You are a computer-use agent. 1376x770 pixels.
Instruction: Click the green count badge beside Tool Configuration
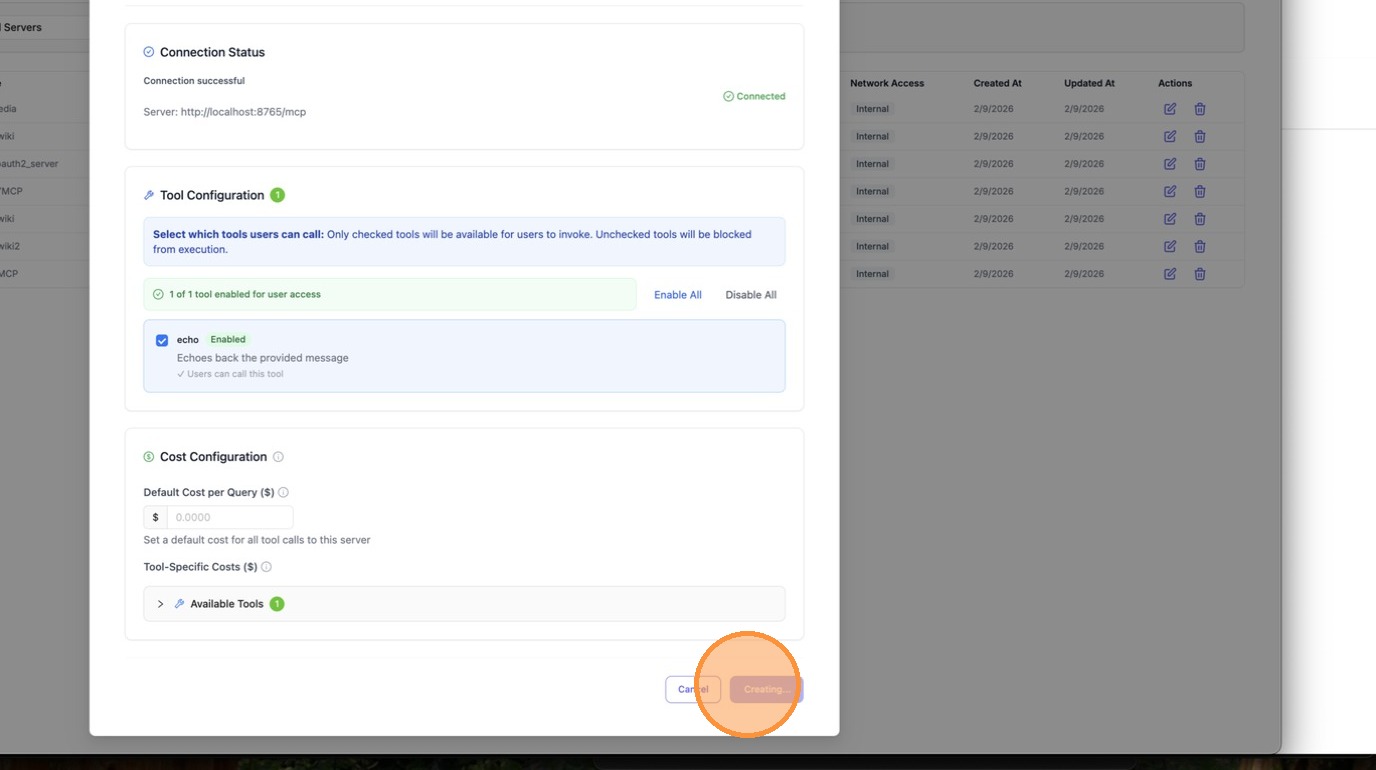coord(277,195)
